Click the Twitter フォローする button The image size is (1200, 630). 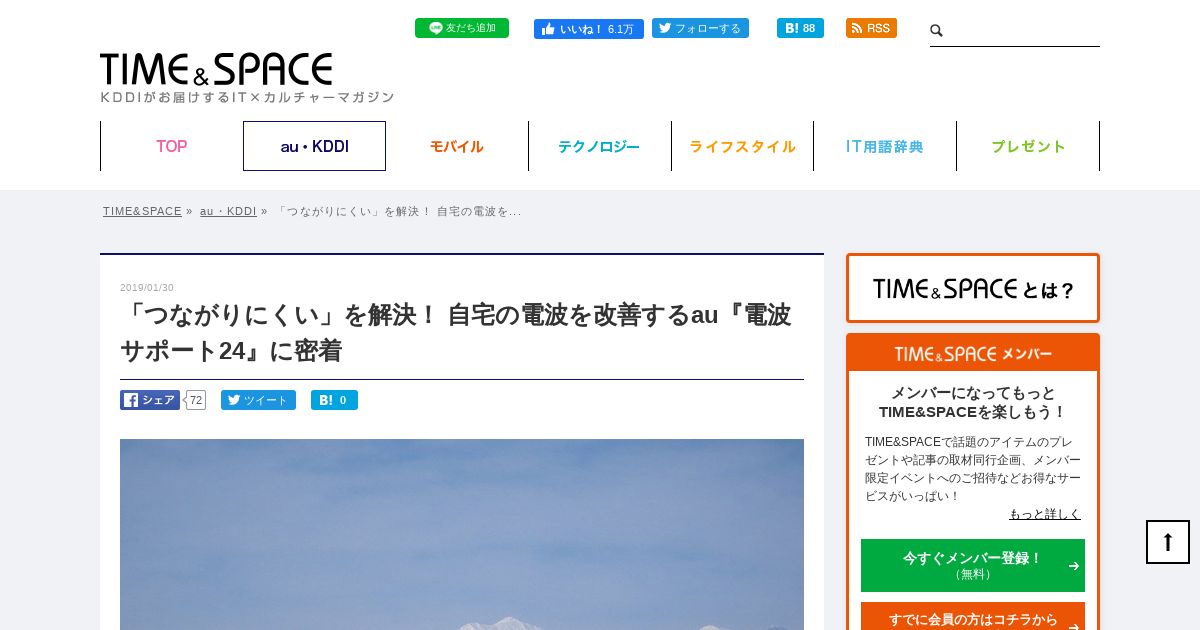(x=700, y=28)
